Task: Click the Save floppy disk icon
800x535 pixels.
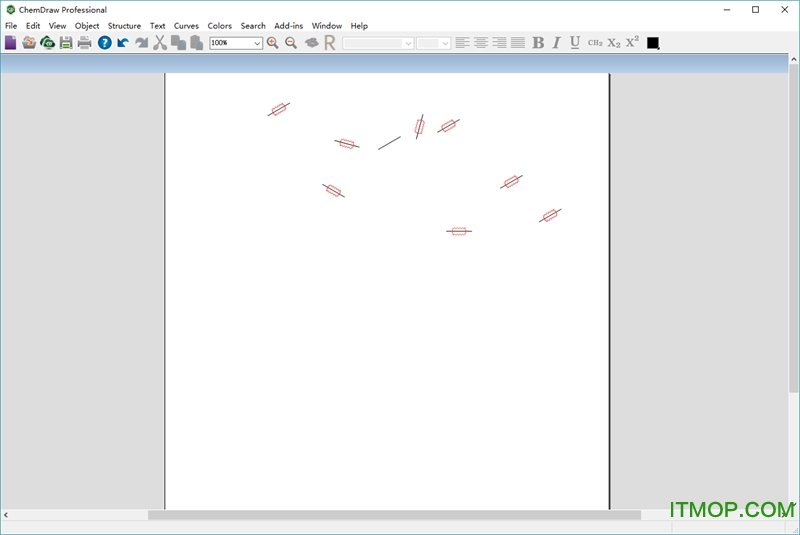Action: 66,43
